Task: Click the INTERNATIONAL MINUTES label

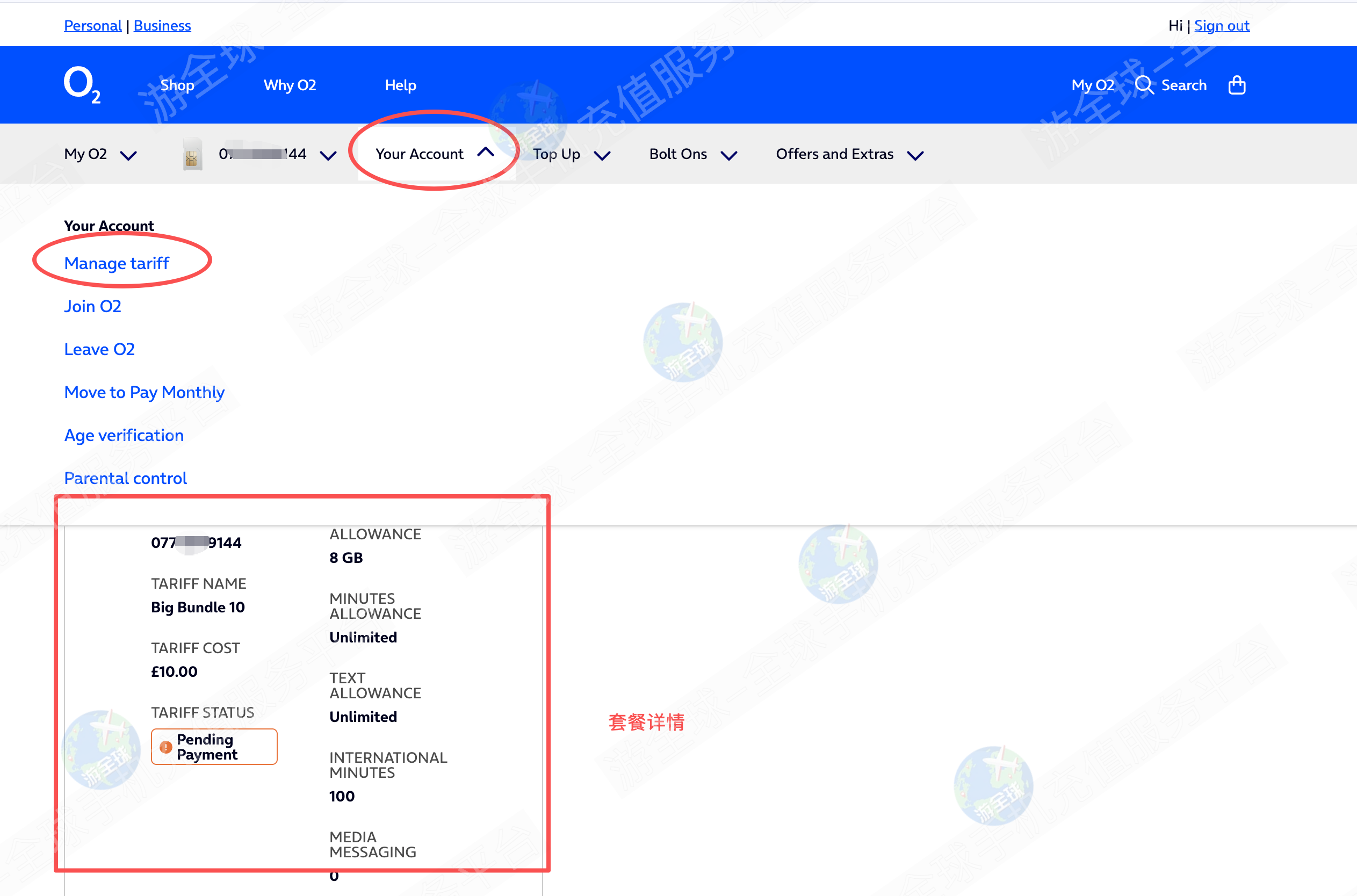Action: tap(388, 765)
